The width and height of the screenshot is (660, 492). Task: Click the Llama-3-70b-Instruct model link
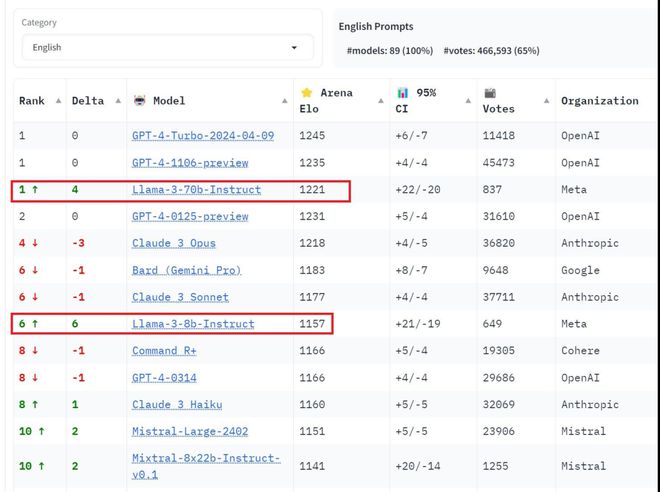point(196,190)
